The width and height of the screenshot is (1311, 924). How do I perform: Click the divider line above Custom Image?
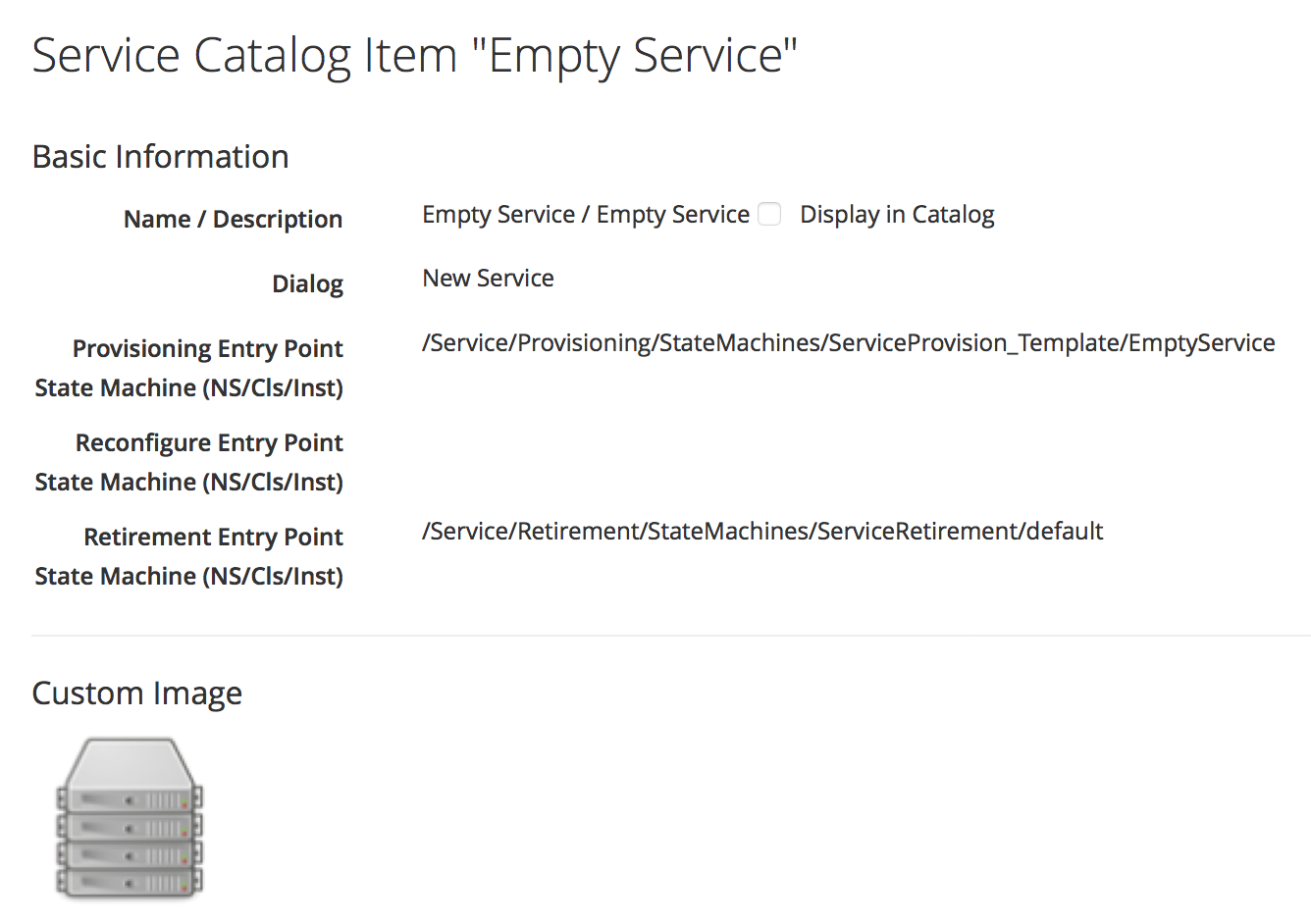(671, 636)
